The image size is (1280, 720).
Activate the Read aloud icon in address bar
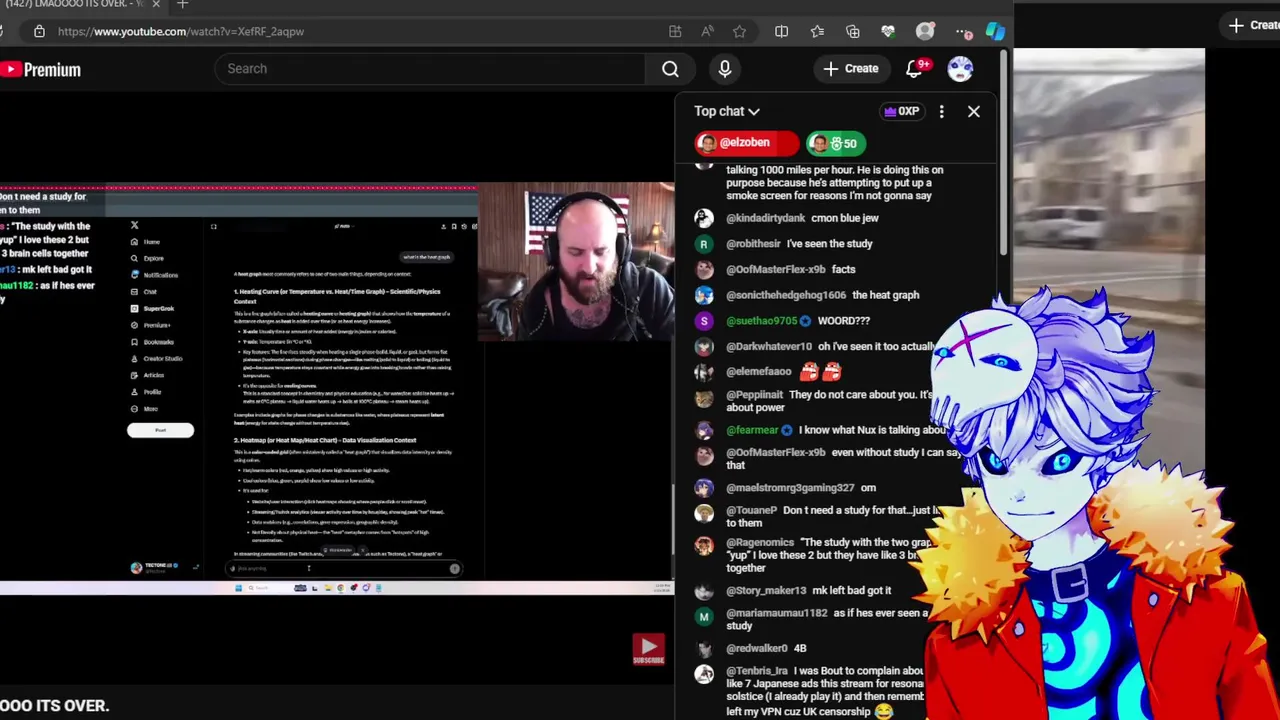(x=708, y=31)
